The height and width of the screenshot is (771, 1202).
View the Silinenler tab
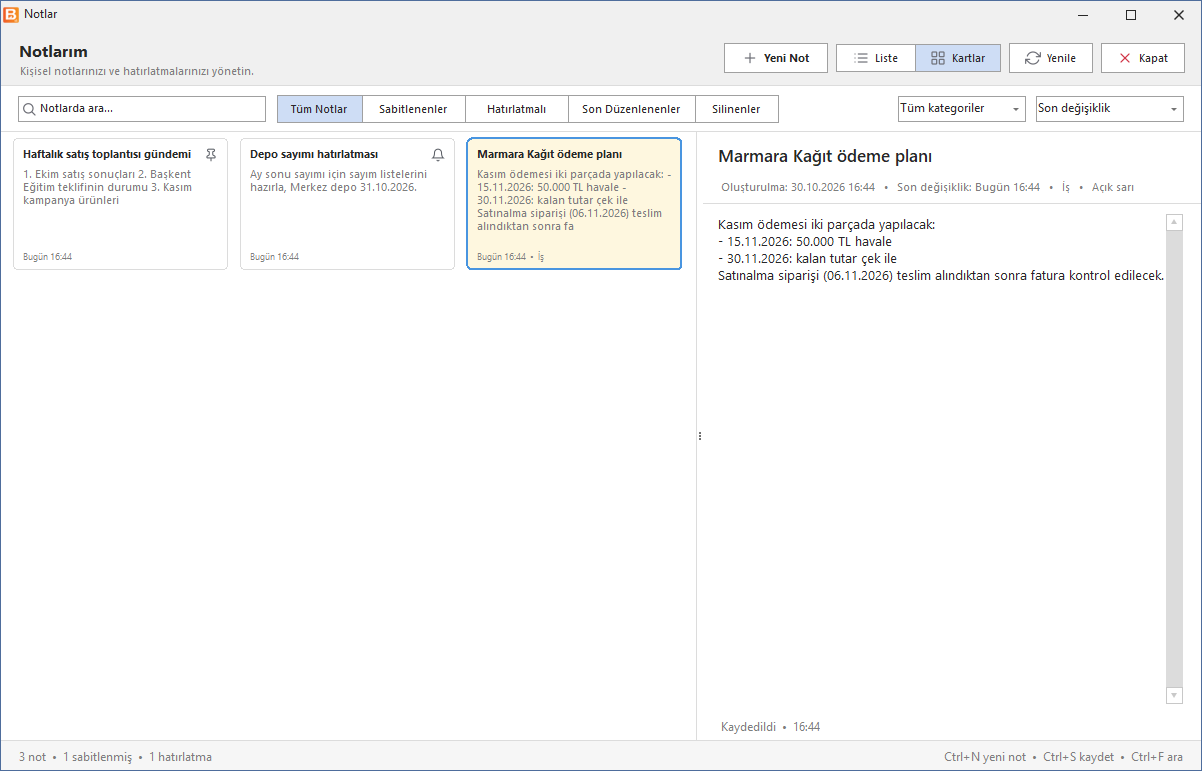736,109
